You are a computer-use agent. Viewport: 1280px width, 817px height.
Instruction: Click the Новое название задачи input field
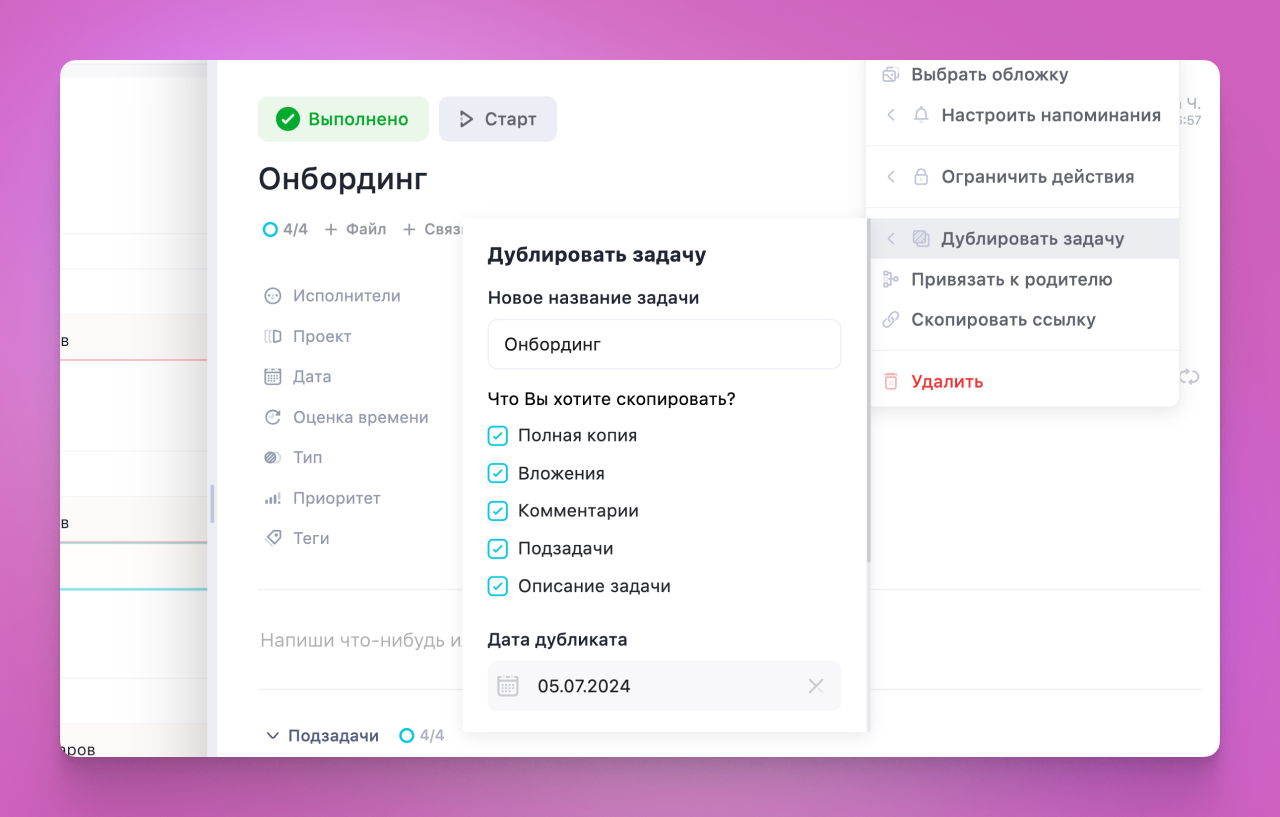664,344
